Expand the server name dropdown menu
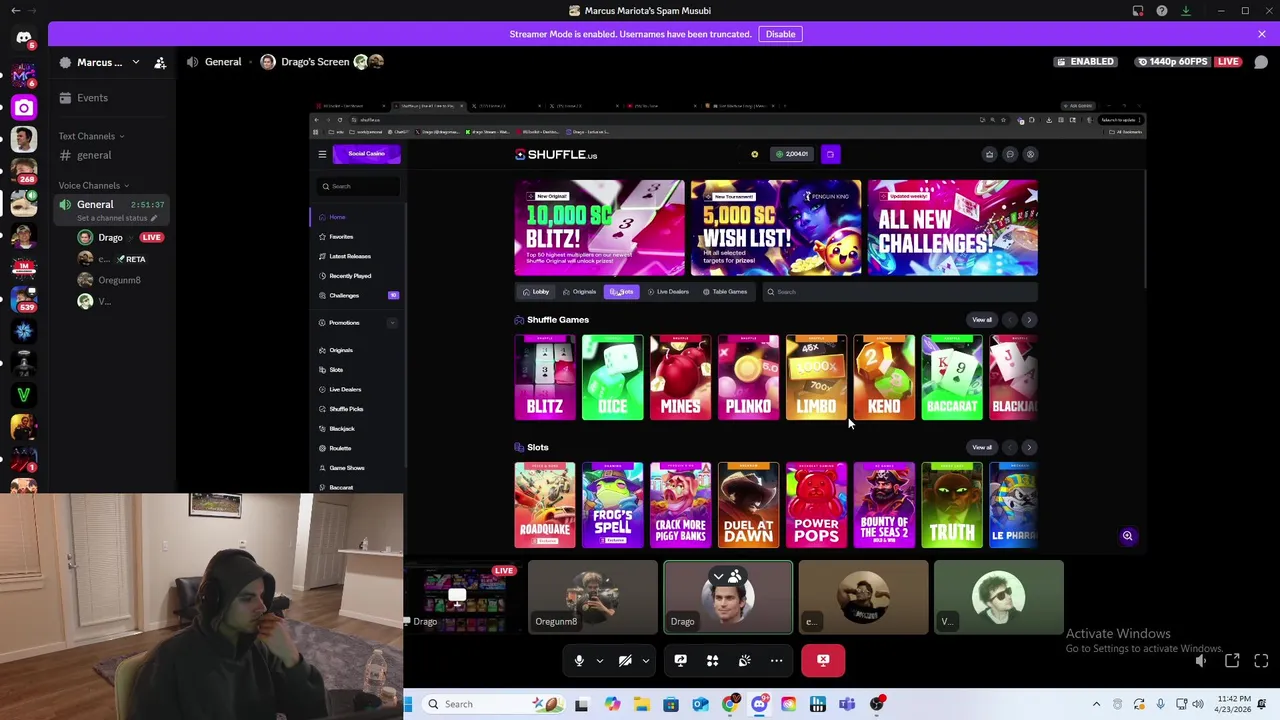The width and height of the screenshot is (1280, 720). [x=136, y=62]
